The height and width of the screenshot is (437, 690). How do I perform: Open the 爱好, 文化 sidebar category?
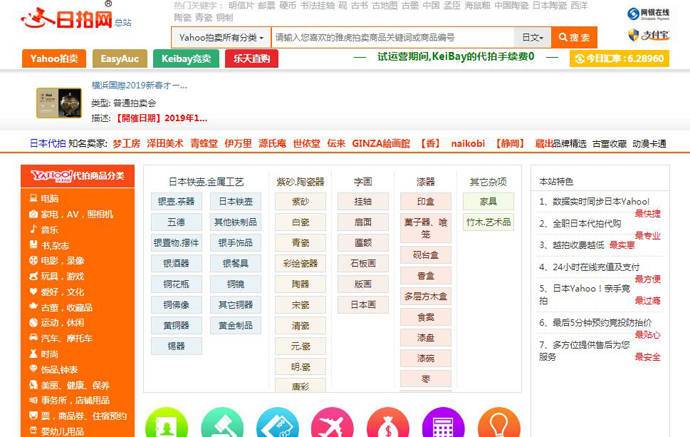click(x=56, y=292)
